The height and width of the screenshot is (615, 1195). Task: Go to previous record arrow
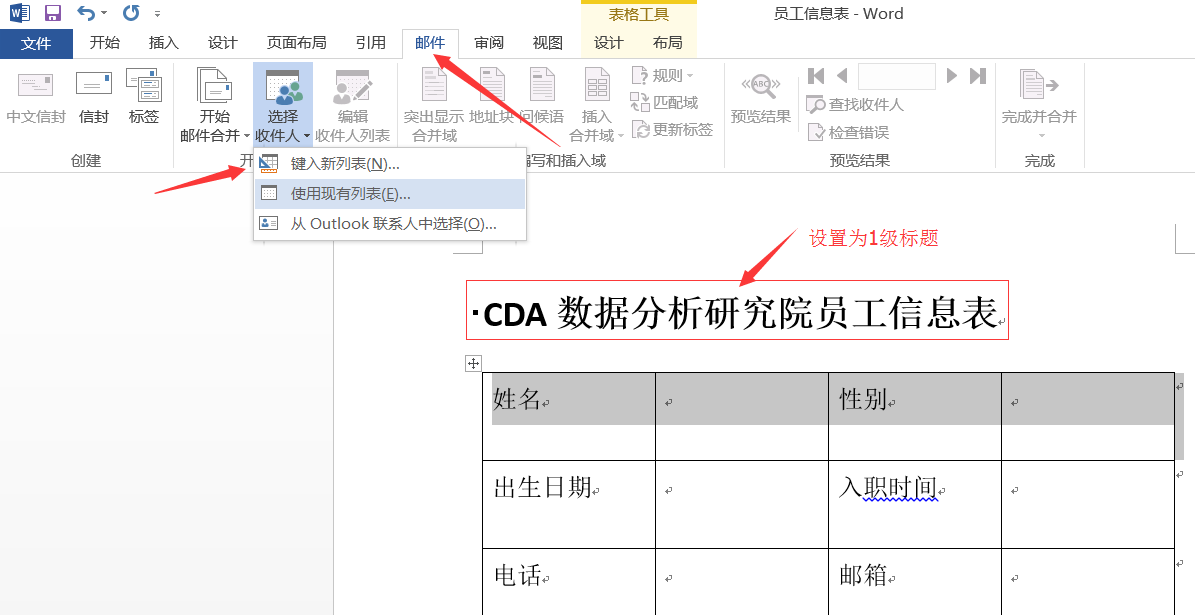click(842, 75)
